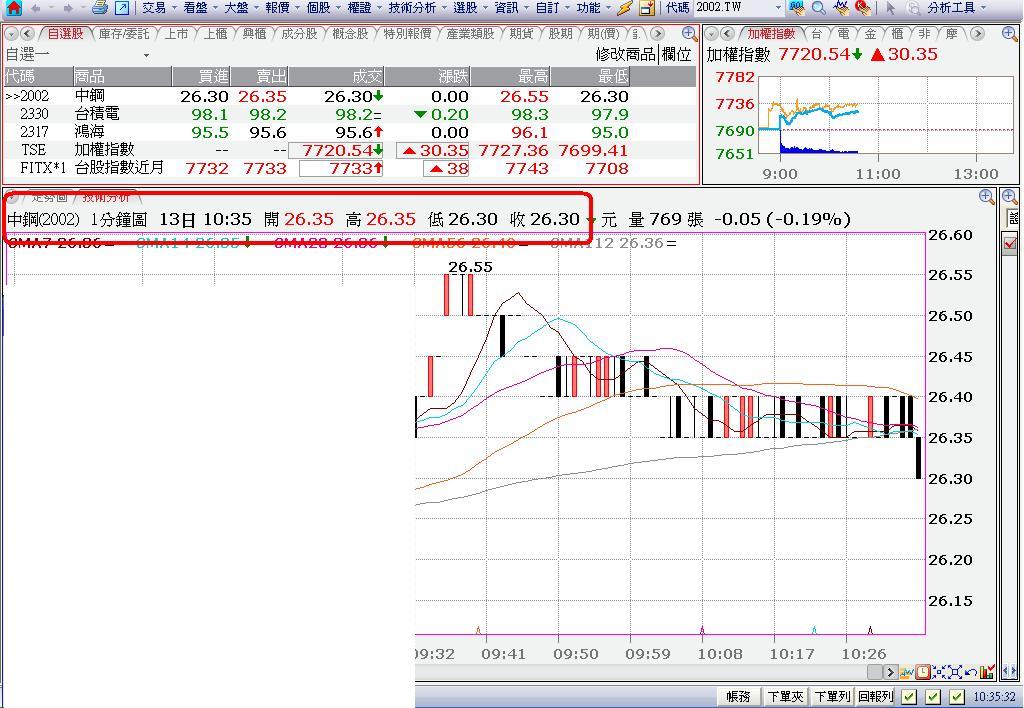Switch to the 電 index tab
1024x708 pixels.
[844, 33]
